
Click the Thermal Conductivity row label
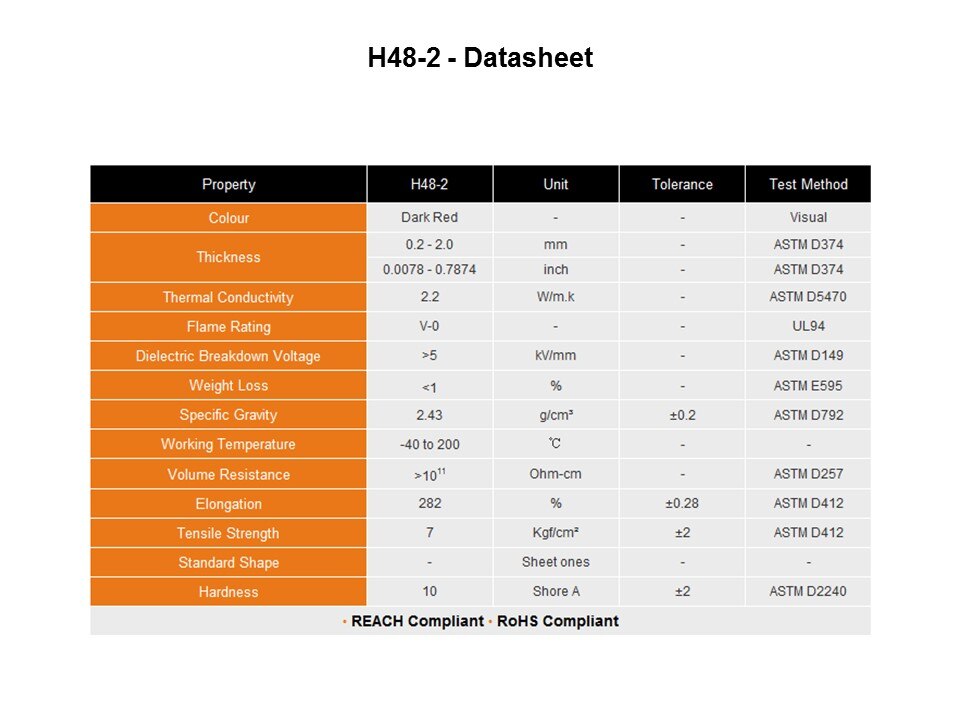228,297
